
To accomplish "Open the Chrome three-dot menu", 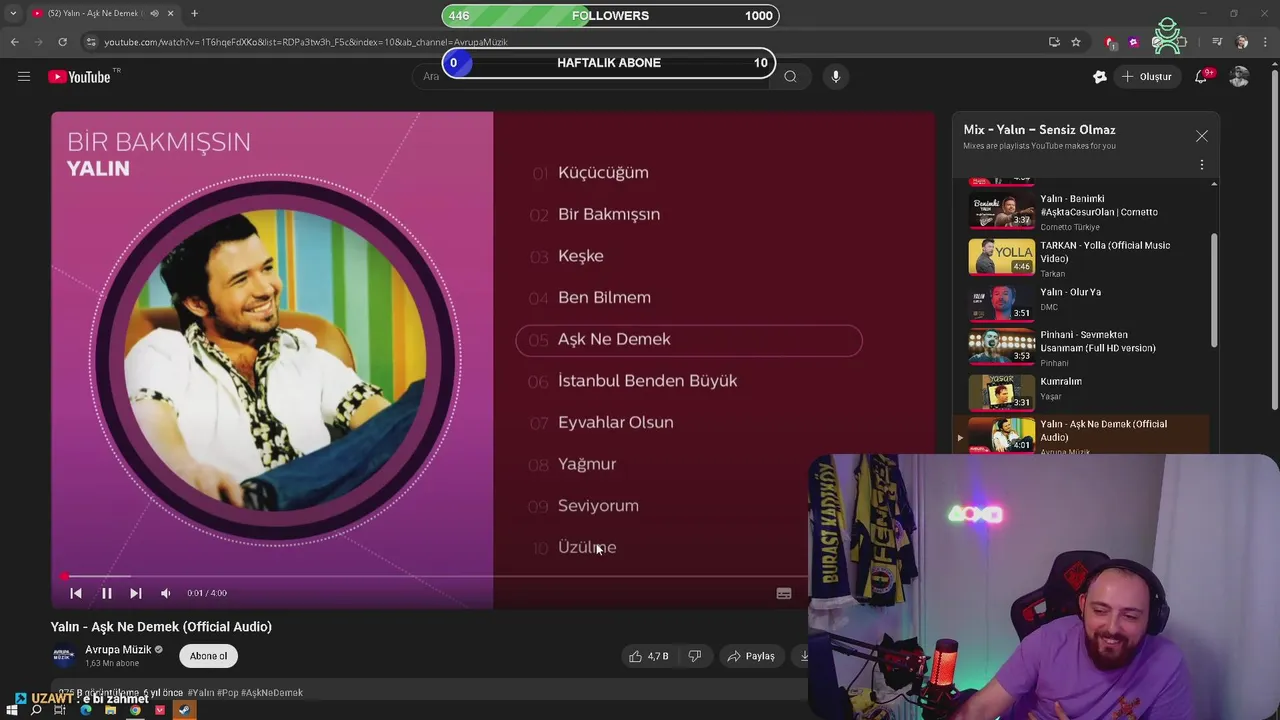I will click(1266, 42).
